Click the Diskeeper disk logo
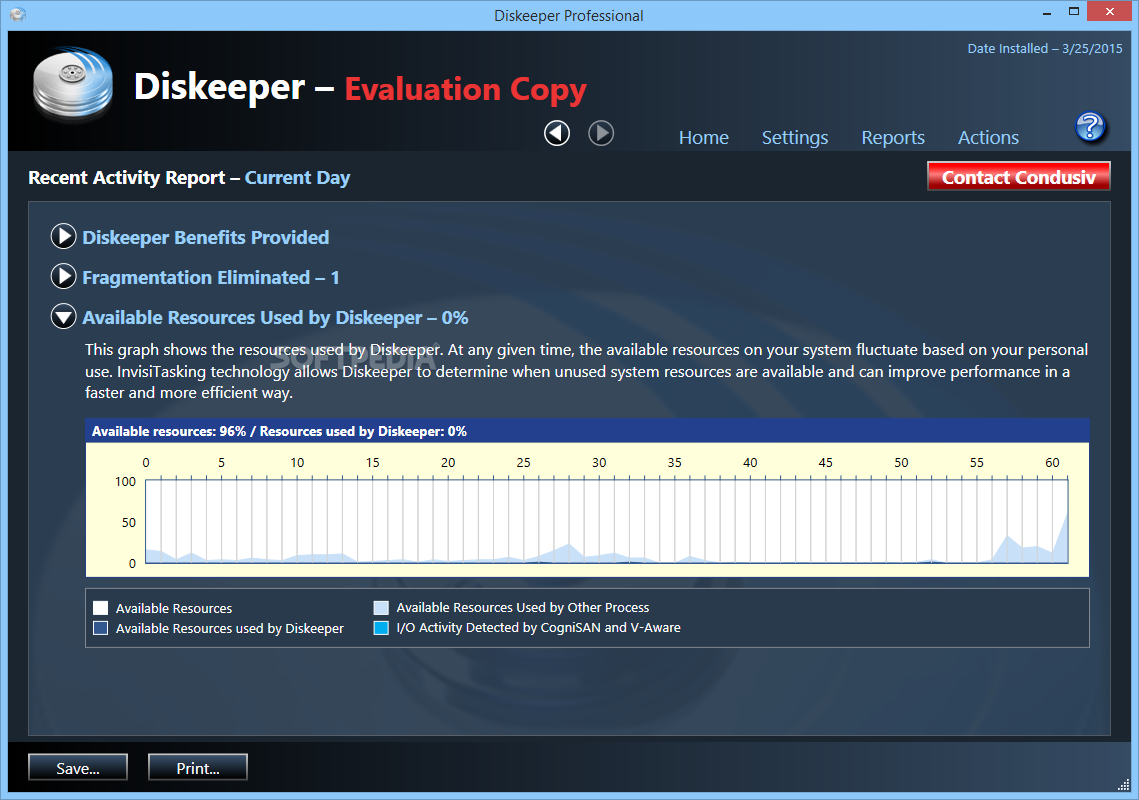The height and width of the screenshot is (800, 1139). point(73,84)
